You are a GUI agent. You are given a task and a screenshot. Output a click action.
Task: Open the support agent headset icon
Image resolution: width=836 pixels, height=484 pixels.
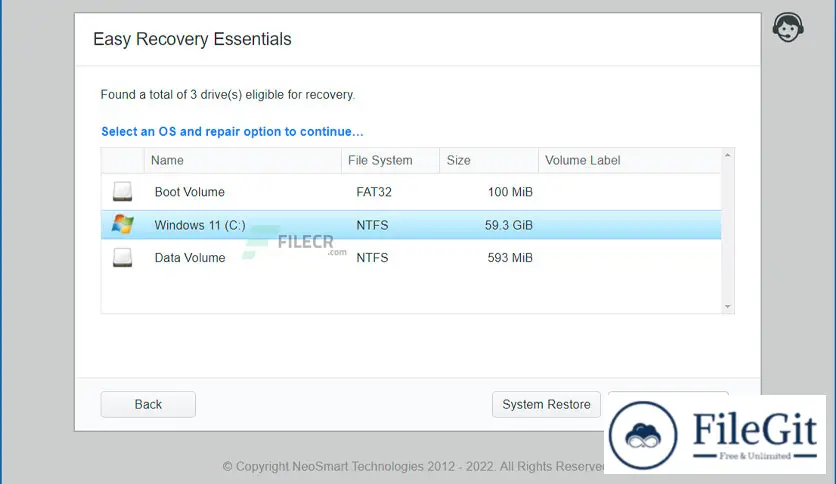click(x=788, y=27)
